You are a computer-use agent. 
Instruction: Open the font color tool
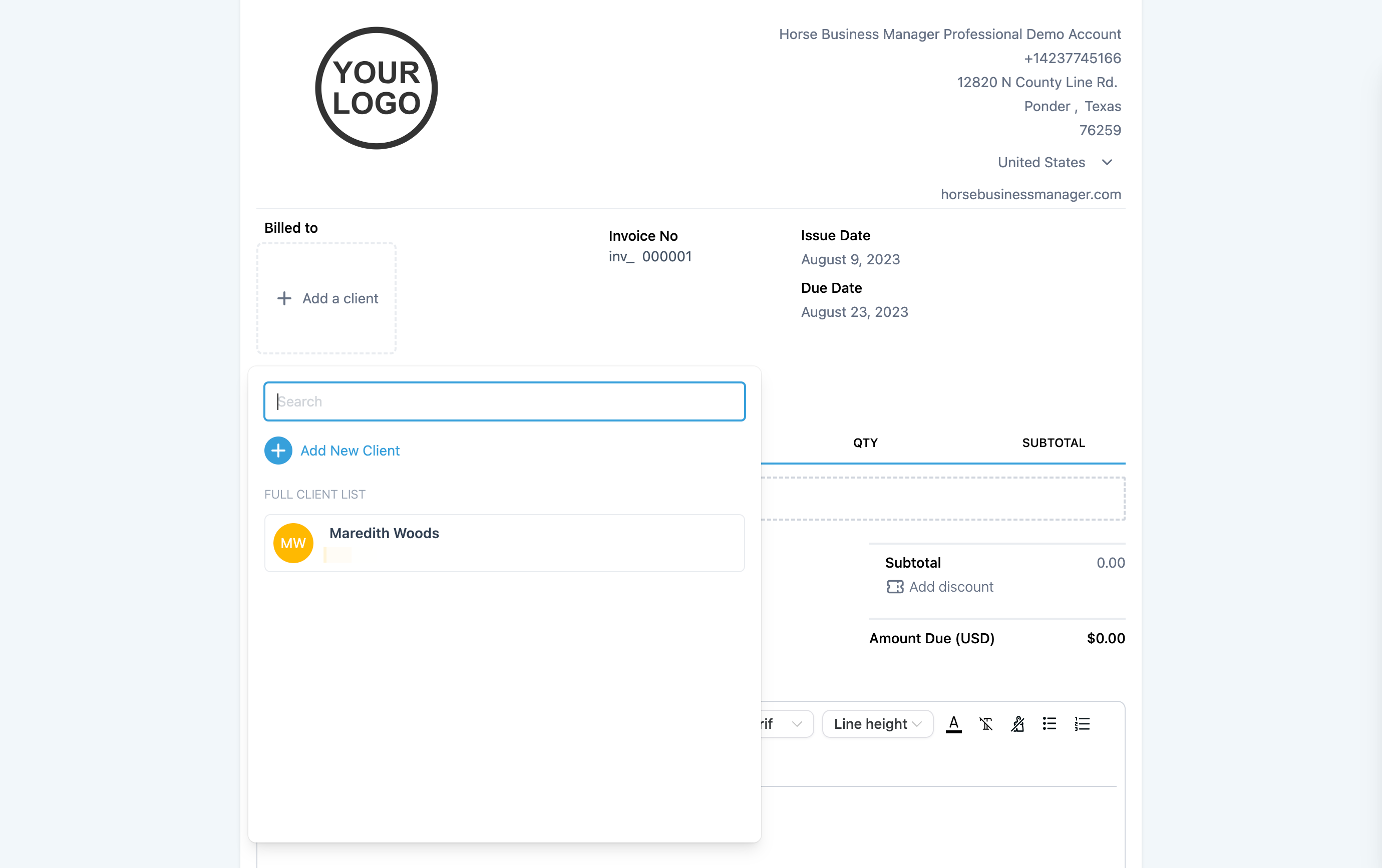click(x=953, y=723)
